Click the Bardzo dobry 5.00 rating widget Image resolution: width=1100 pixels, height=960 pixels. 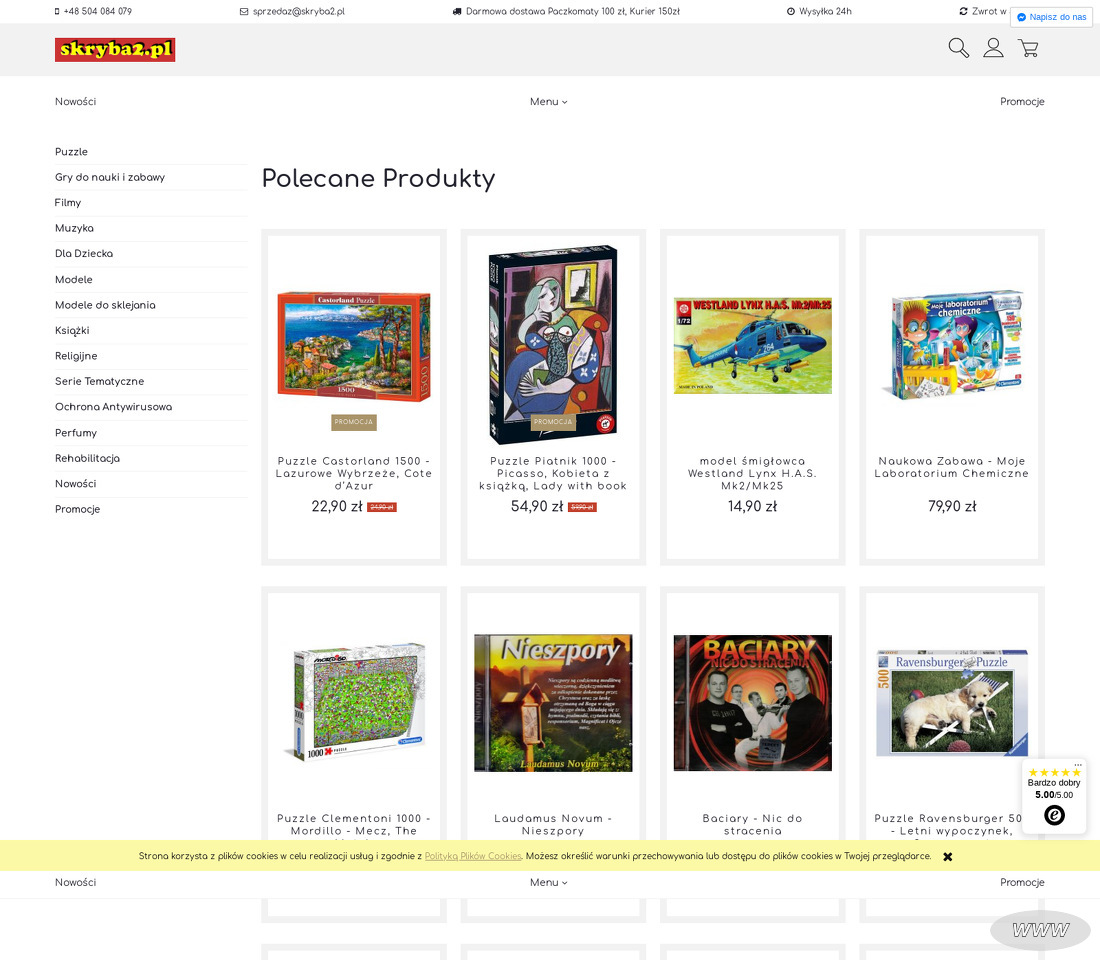click(x=1054, y=796)
